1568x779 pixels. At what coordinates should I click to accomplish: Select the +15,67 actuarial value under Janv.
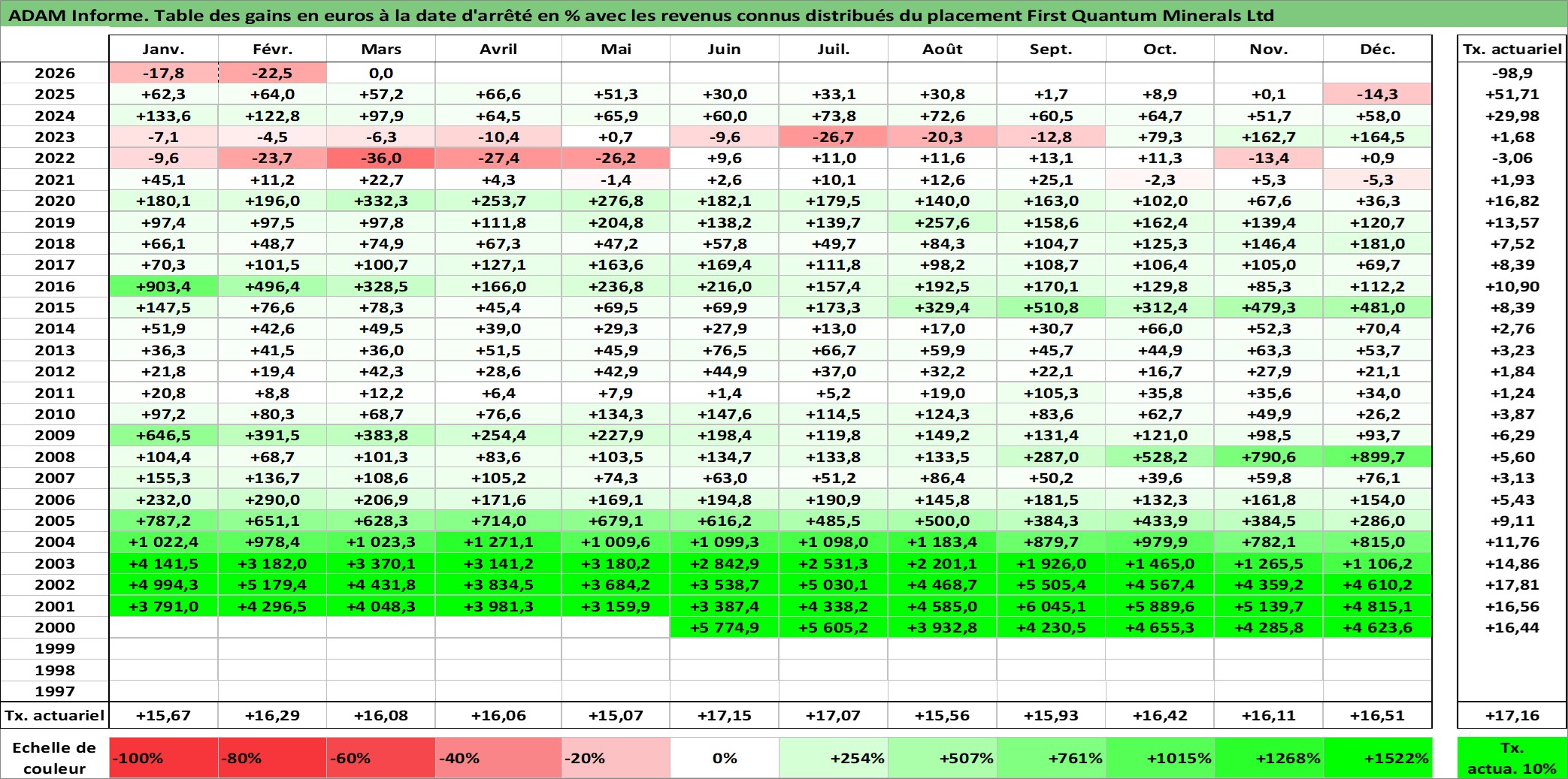[164, 715]
